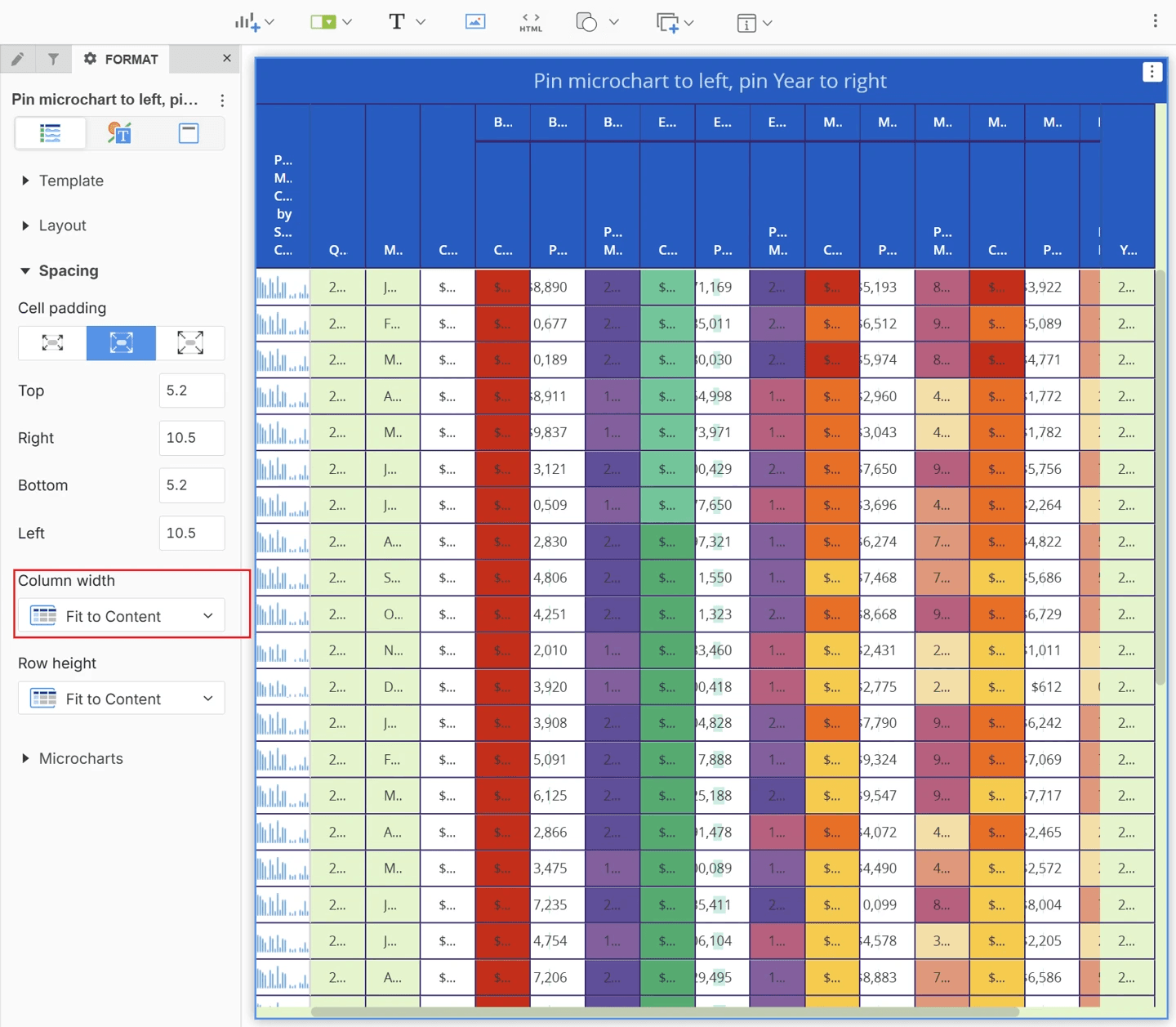This screenshot has height=1027, width=1176.
Task: Select medium cell padding option
Action: click(121, 343)
